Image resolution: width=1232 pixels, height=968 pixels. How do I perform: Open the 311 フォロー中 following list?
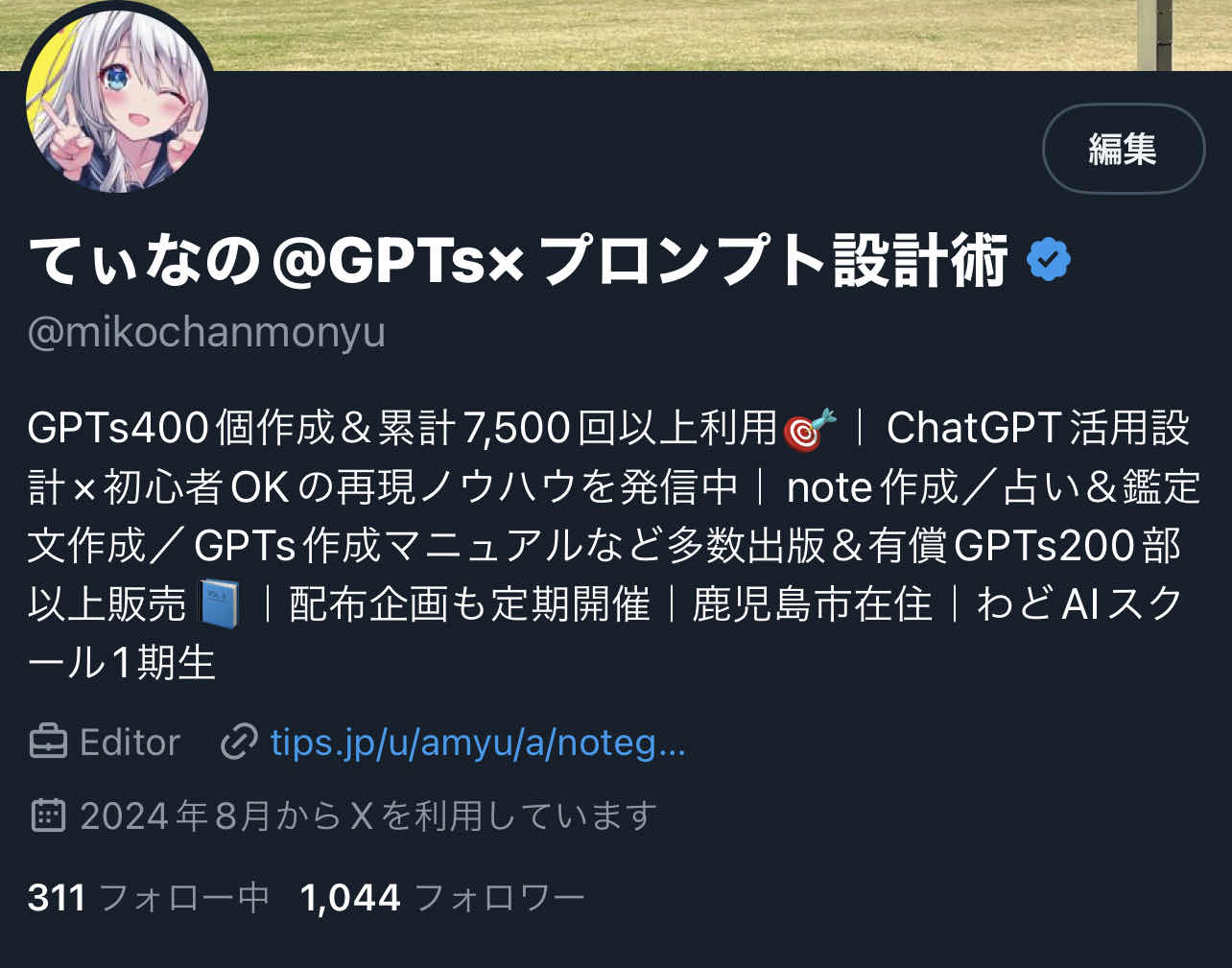tap(149, 898)
